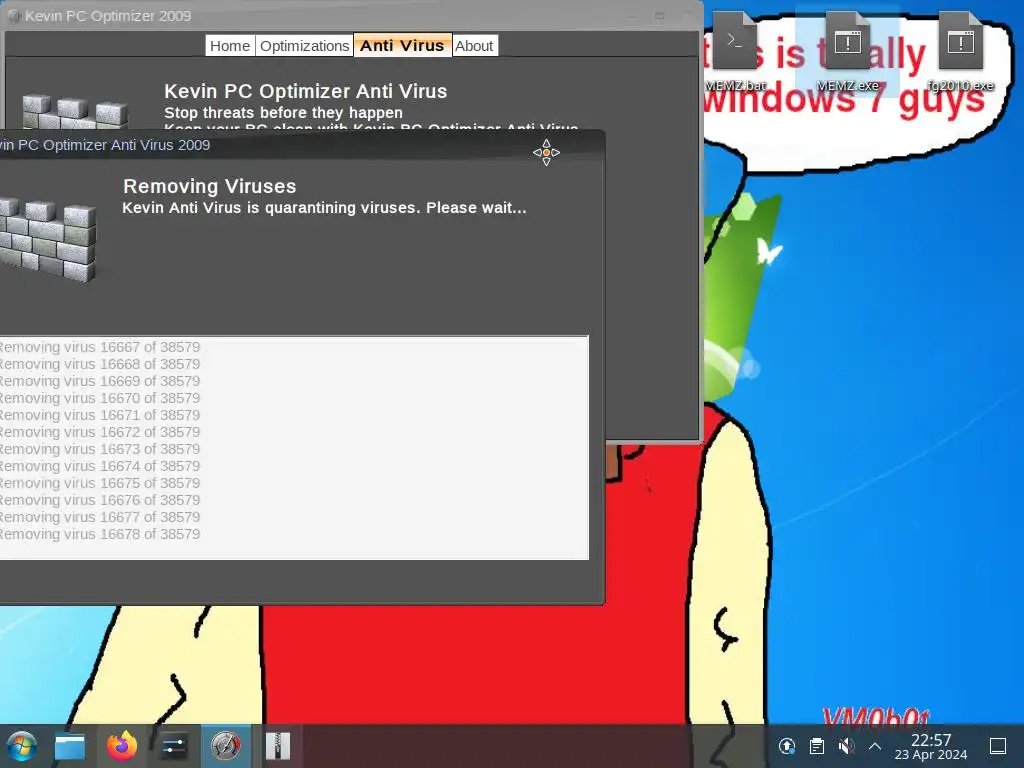Select the Anti Virus tab

click(x=402, y=45)
